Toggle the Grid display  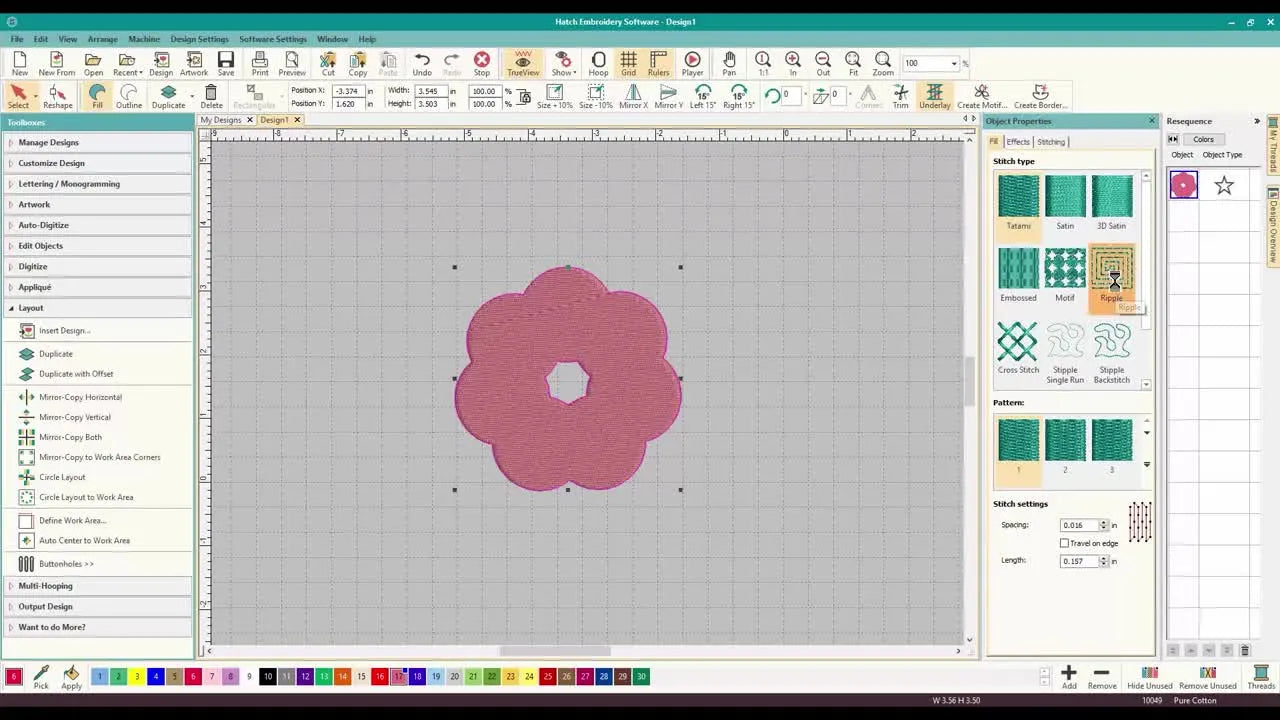coord(626,63)
